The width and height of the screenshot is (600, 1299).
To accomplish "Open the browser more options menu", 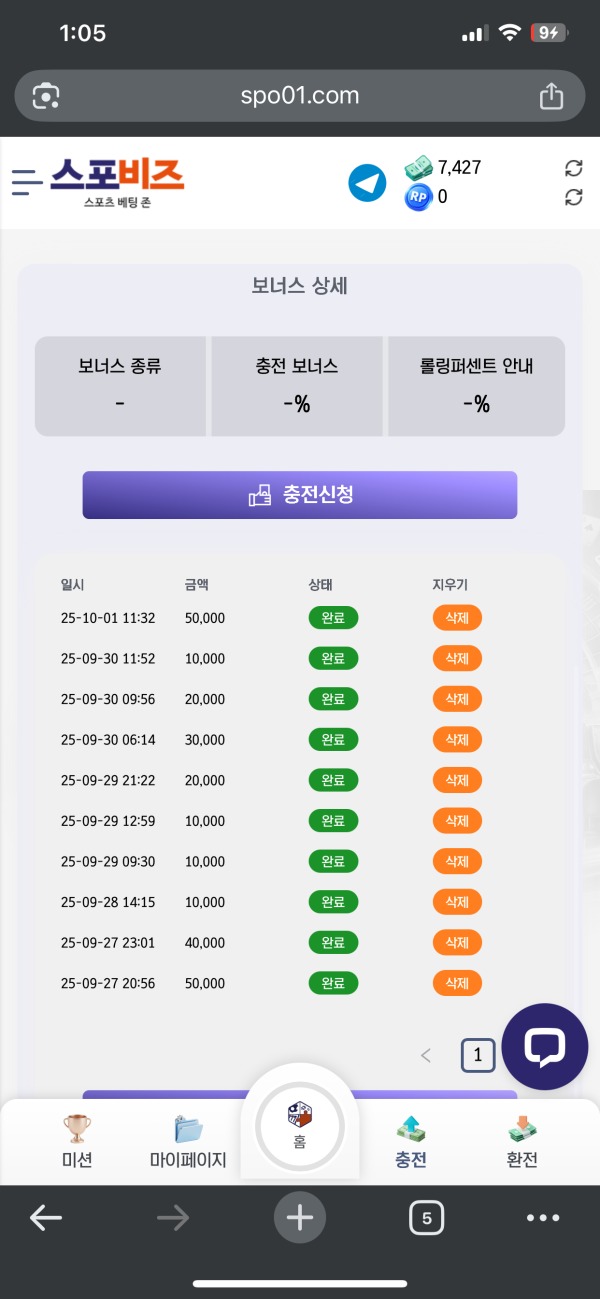I will pos(543,1218).
